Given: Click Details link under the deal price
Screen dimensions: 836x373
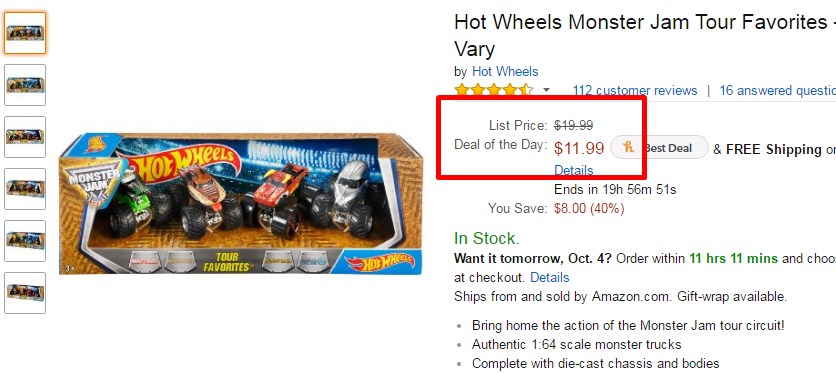Looking at the screenshot, I should click(574, 171).
